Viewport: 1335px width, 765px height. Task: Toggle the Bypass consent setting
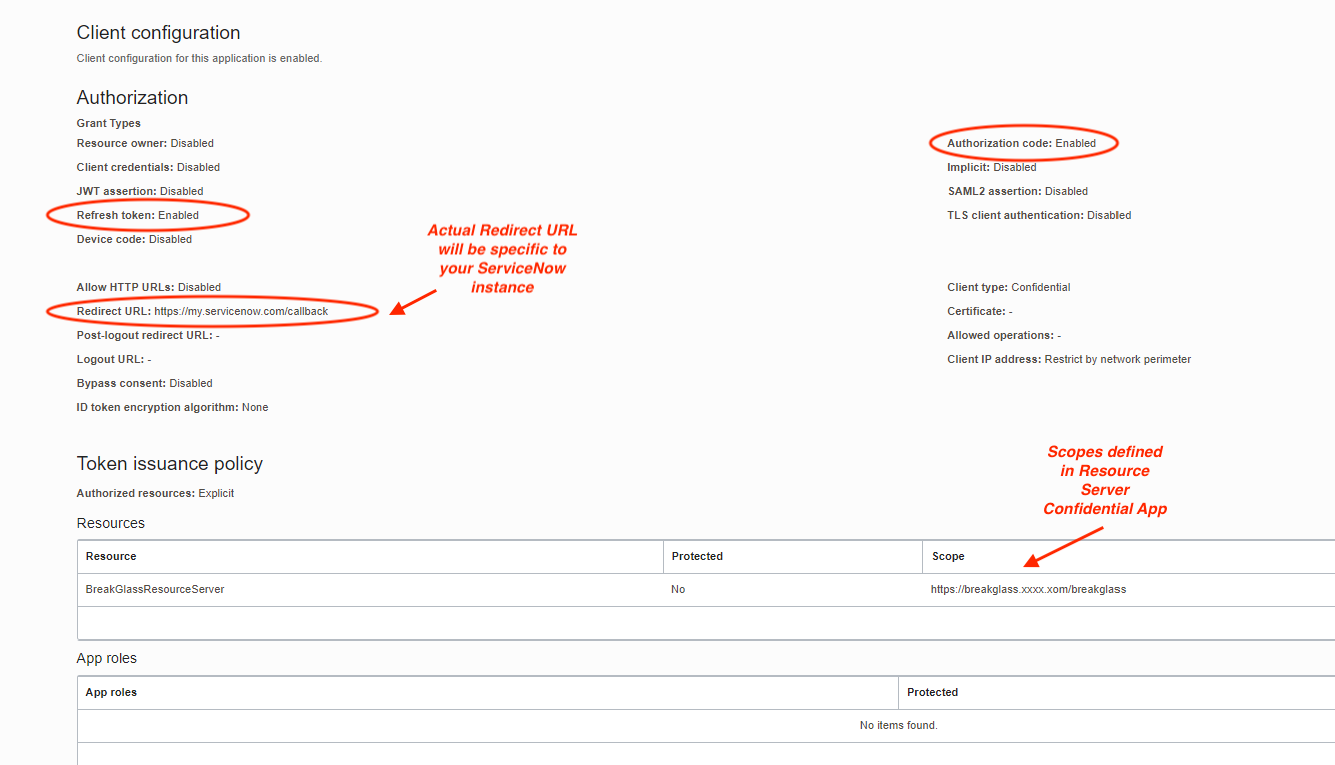[x=144, y=383]
